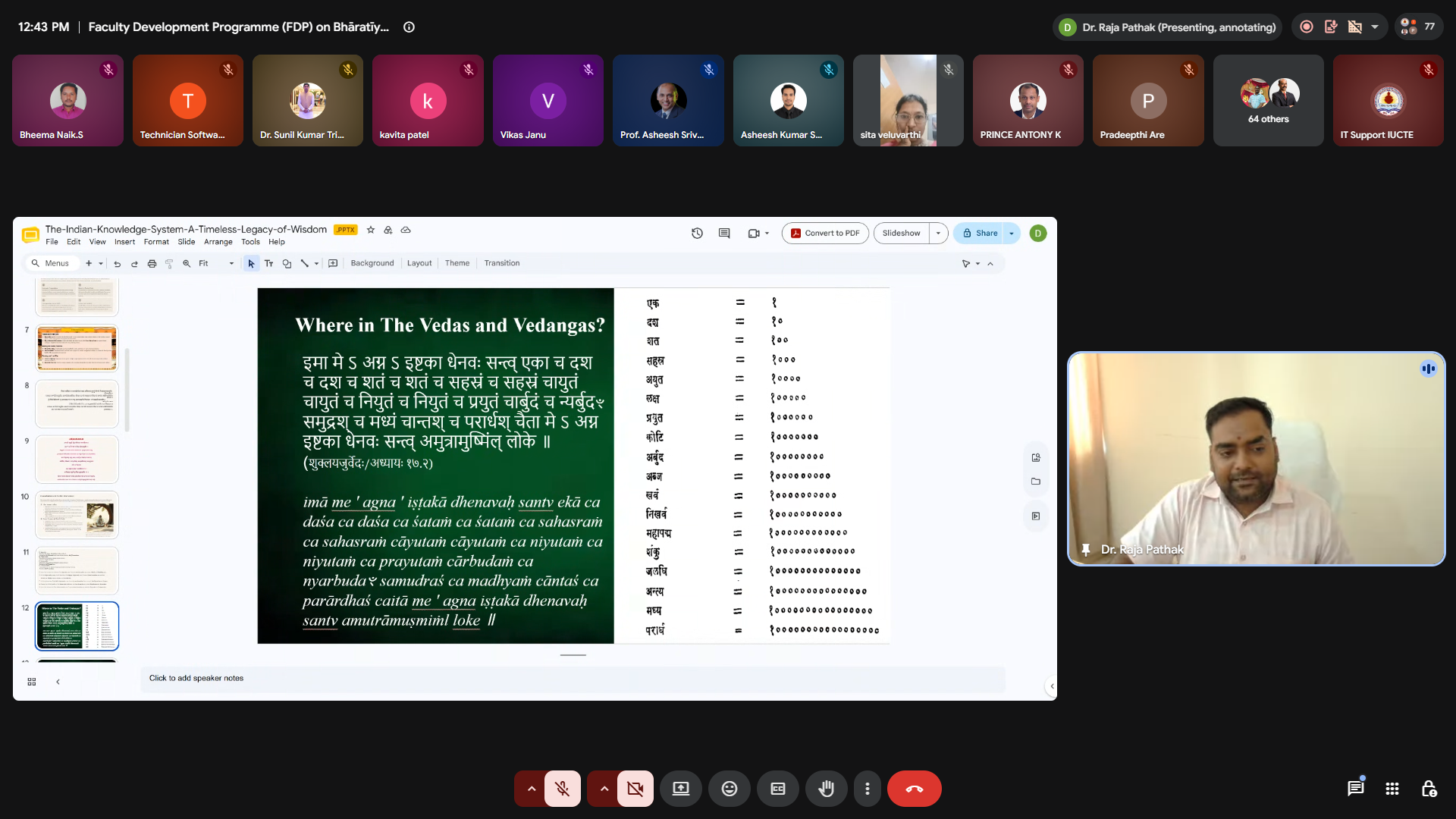1456x819 pixels.
Task: Open the Insert menu in Slides
Action: click(124, 242)
